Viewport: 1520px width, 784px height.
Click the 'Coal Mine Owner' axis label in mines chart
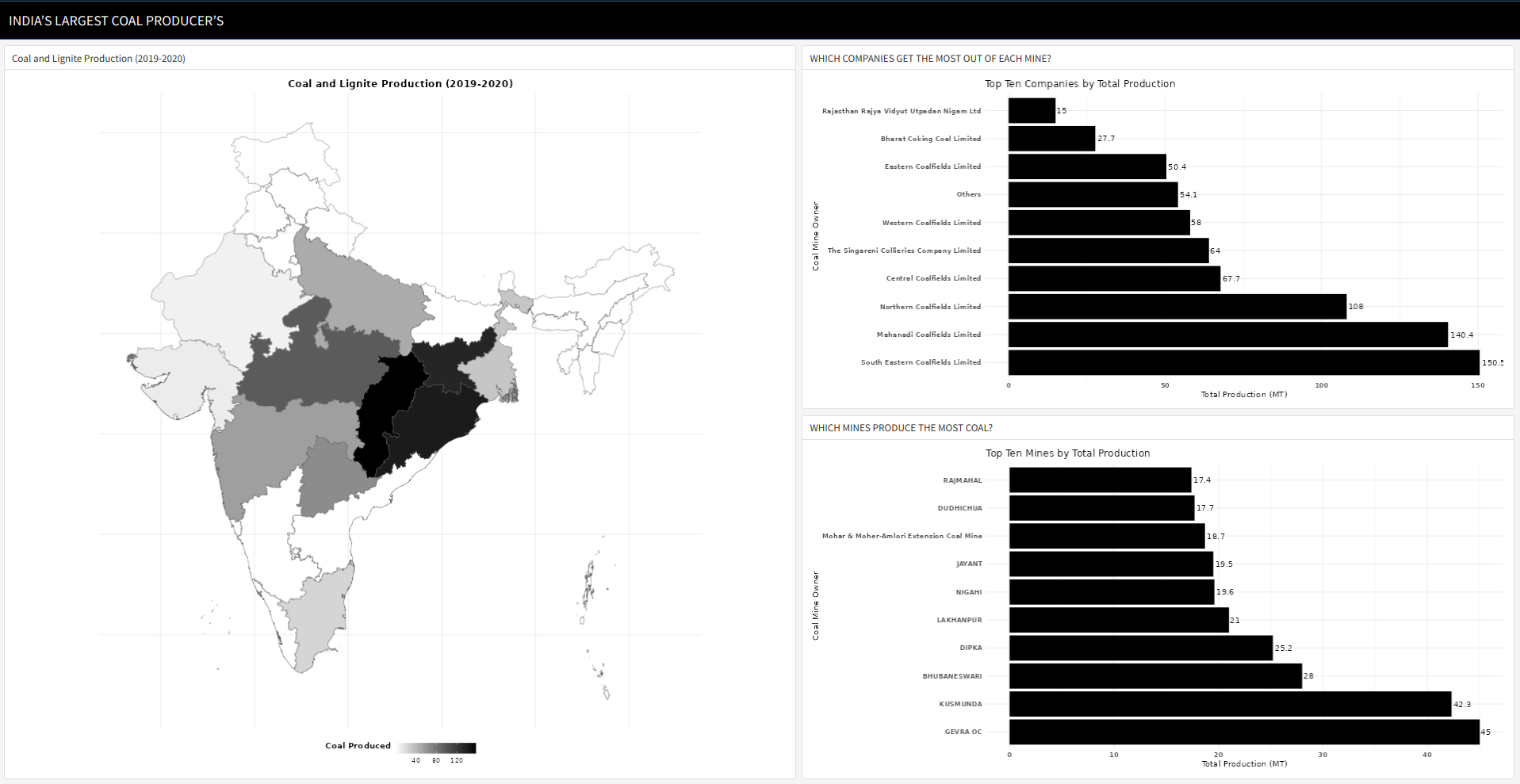[x=815, y=606]
